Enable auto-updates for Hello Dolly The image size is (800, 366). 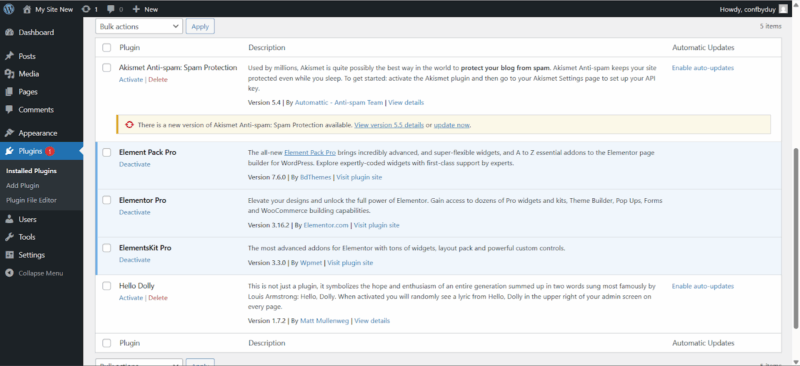pyautogui.click(x=703, y=286)
